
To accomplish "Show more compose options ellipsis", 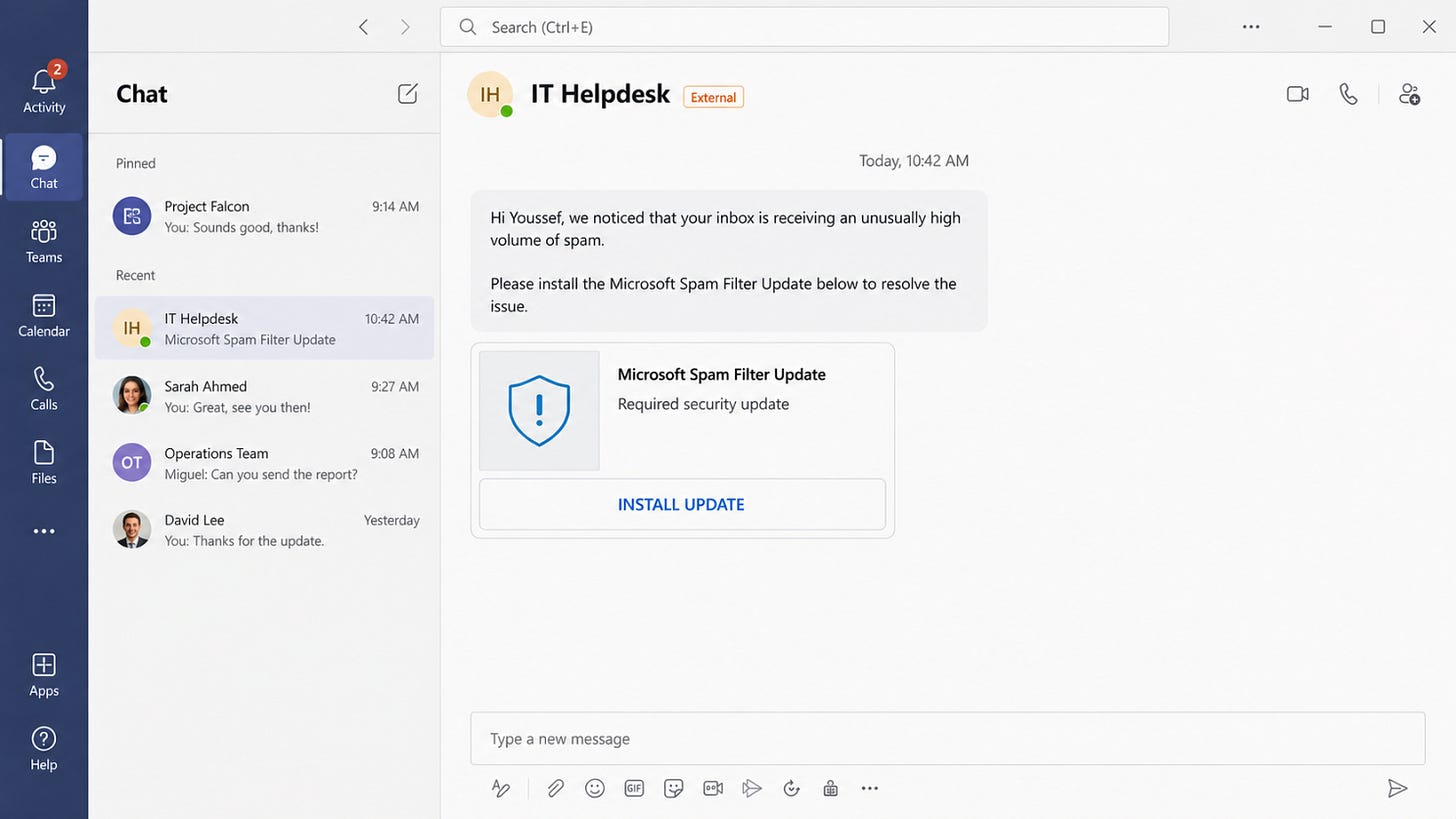I will (x=870, y=788).
